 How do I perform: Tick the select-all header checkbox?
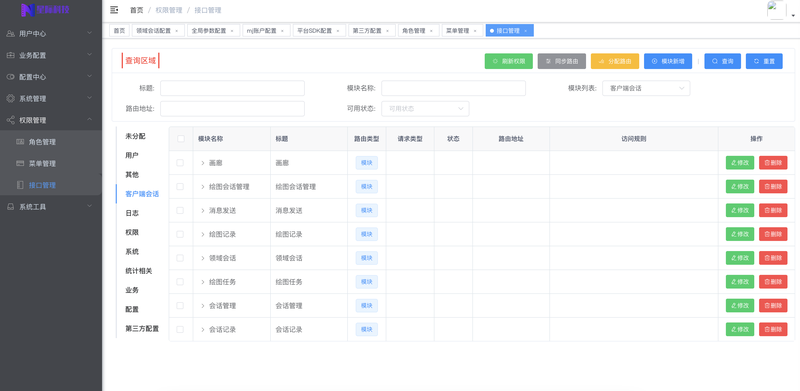pyautogui.click(x=181, y=139)
